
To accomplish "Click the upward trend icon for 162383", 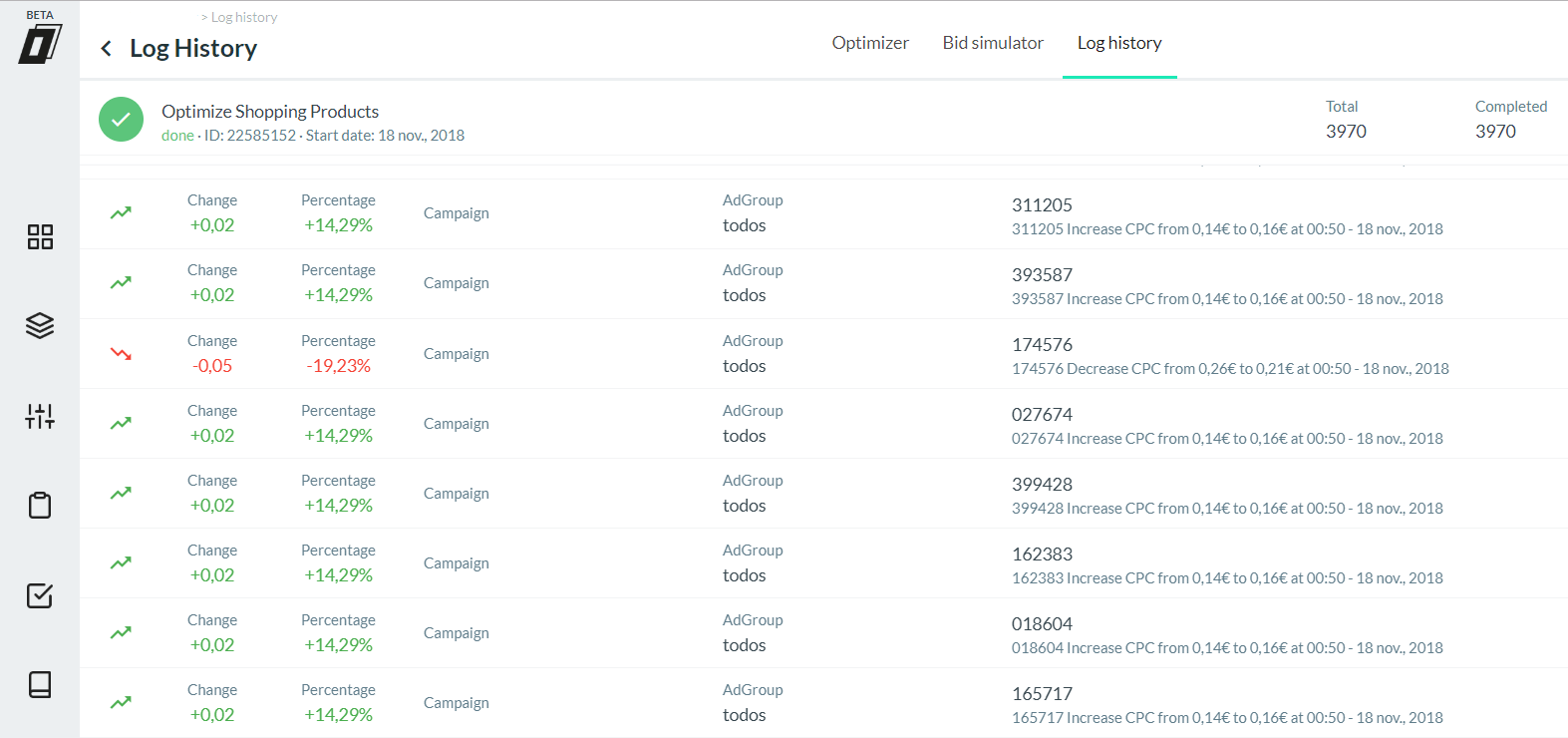I will pos(121,562).
